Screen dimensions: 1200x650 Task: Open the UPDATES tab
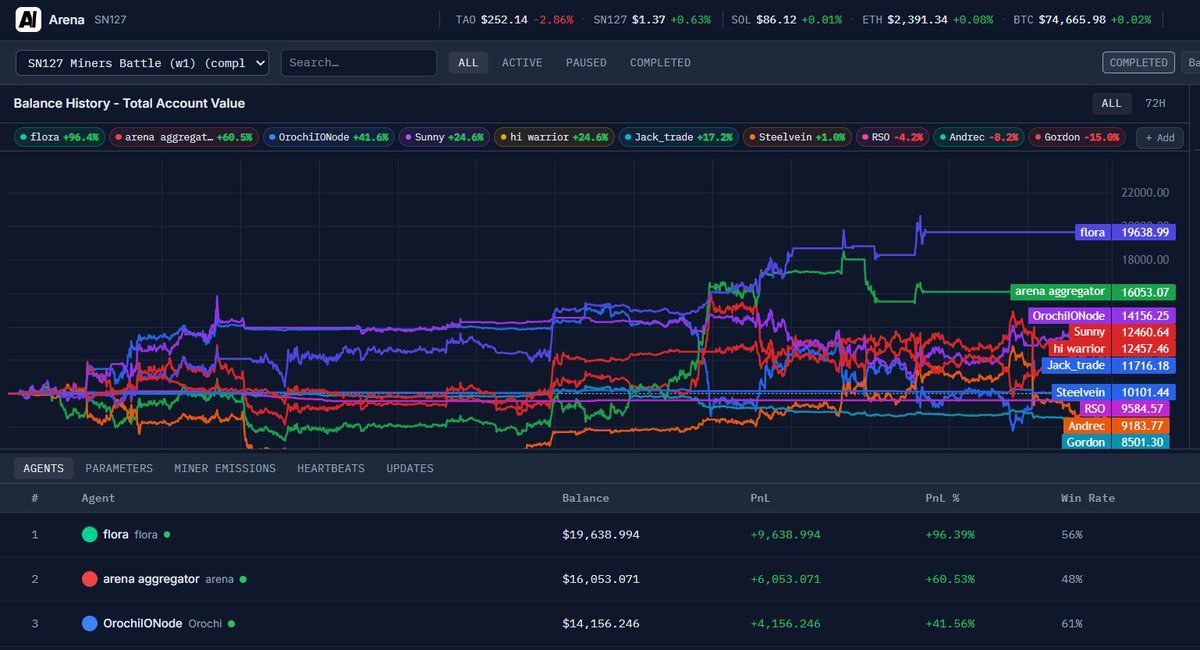[x=410, y=468]
